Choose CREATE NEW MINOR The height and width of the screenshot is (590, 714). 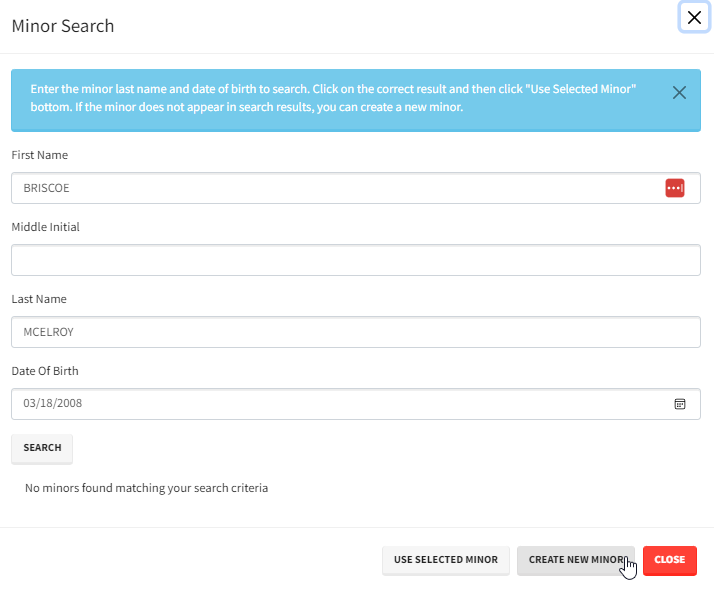[575, 560]
